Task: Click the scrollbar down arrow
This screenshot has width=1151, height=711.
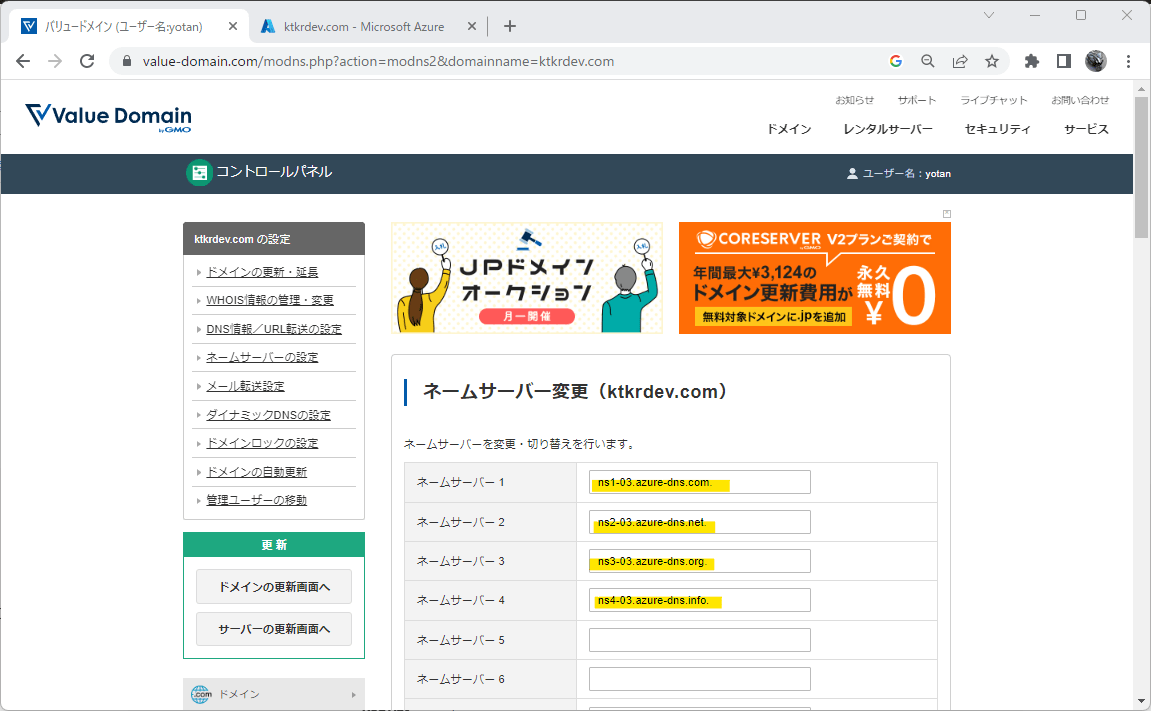Action: pyautogui.click(x=1141, y=701)
